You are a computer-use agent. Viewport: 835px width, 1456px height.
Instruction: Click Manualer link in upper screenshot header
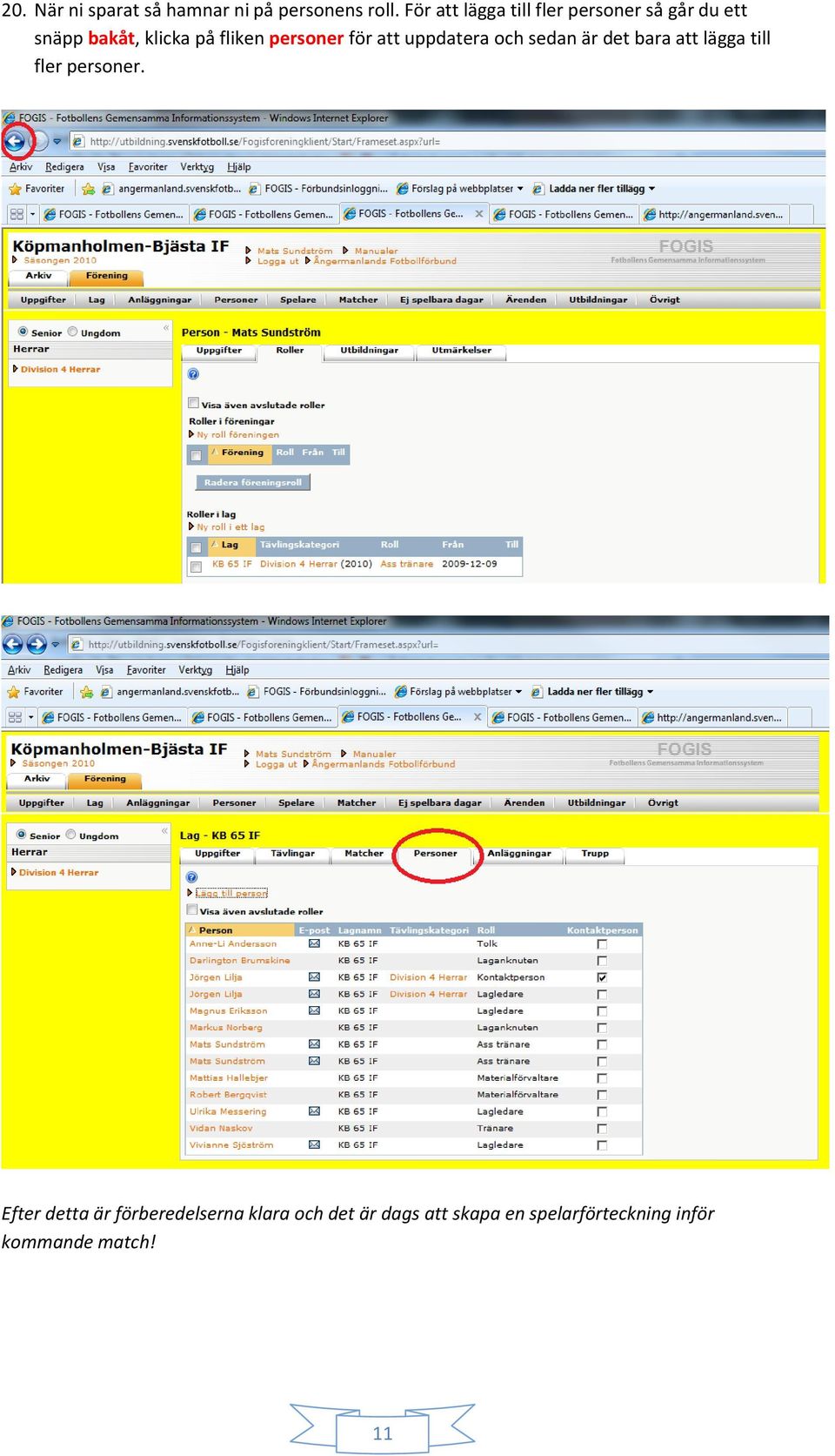pos(376,251)
